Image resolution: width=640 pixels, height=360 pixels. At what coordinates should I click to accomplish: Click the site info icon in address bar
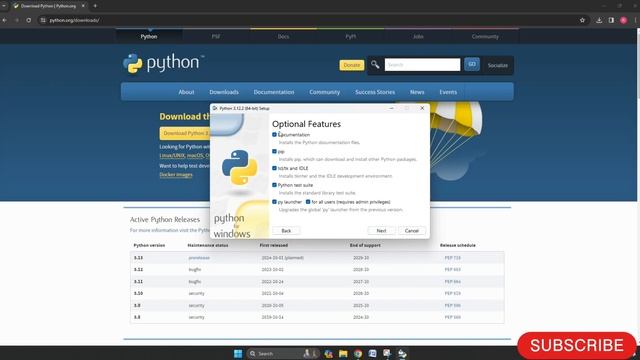coord(43,20)
